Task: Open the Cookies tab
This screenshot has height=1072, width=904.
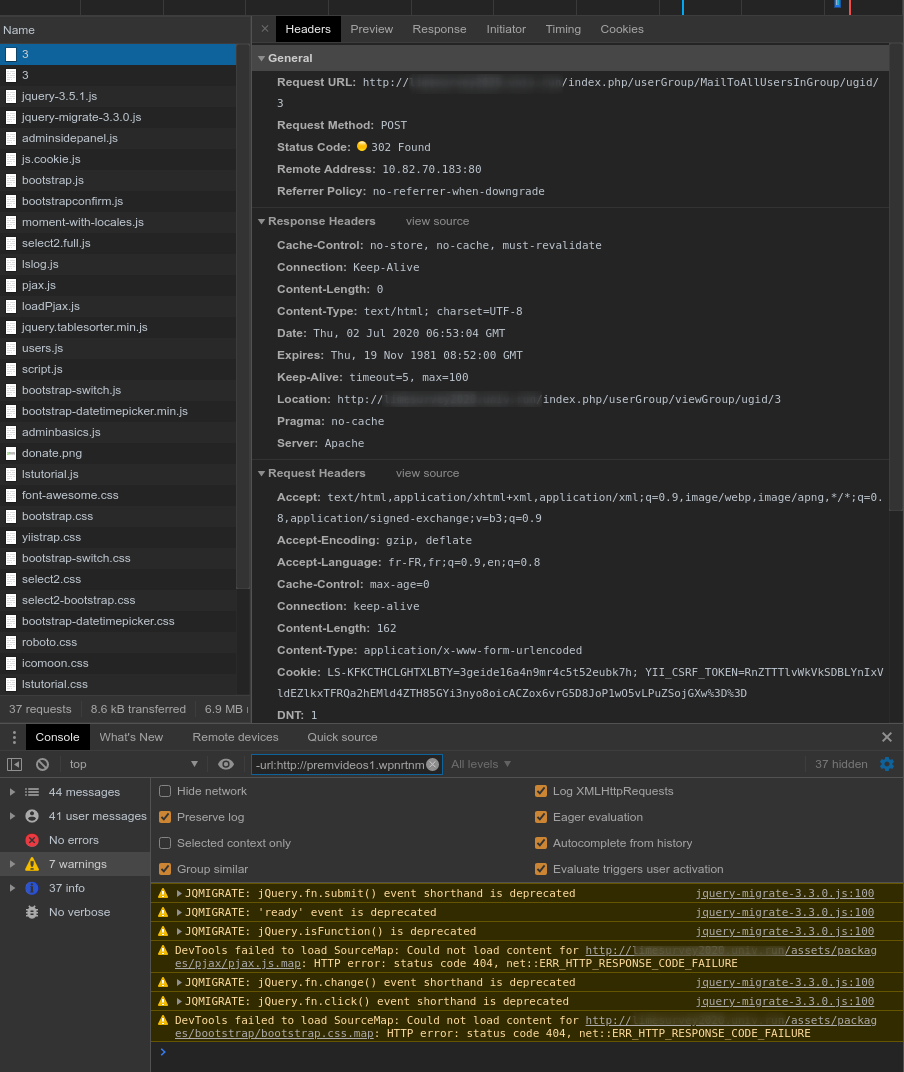Action: (x=621, y=29)
